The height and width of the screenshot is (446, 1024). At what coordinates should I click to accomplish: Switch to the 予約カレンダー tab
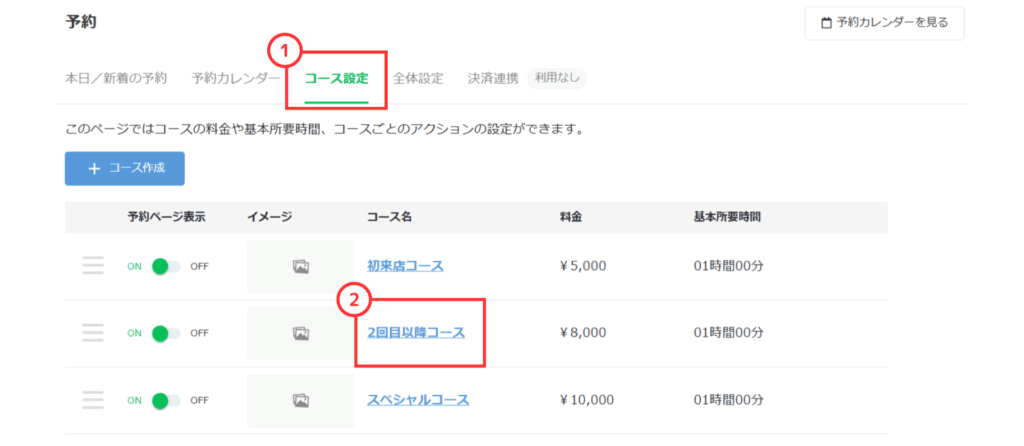pos(236,78)
